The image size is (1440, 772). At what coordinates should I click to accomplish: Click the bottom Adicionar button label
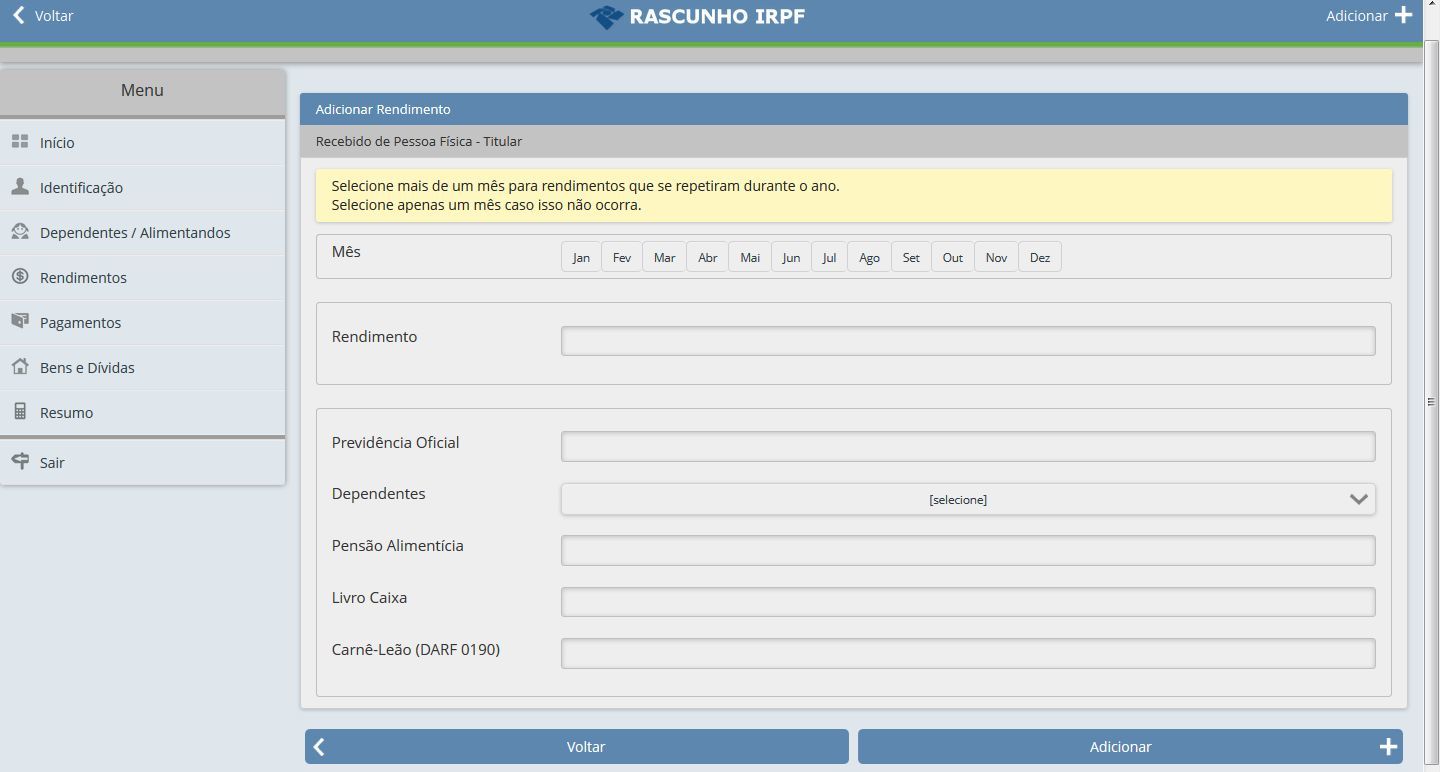click(x=1120, y=747)
